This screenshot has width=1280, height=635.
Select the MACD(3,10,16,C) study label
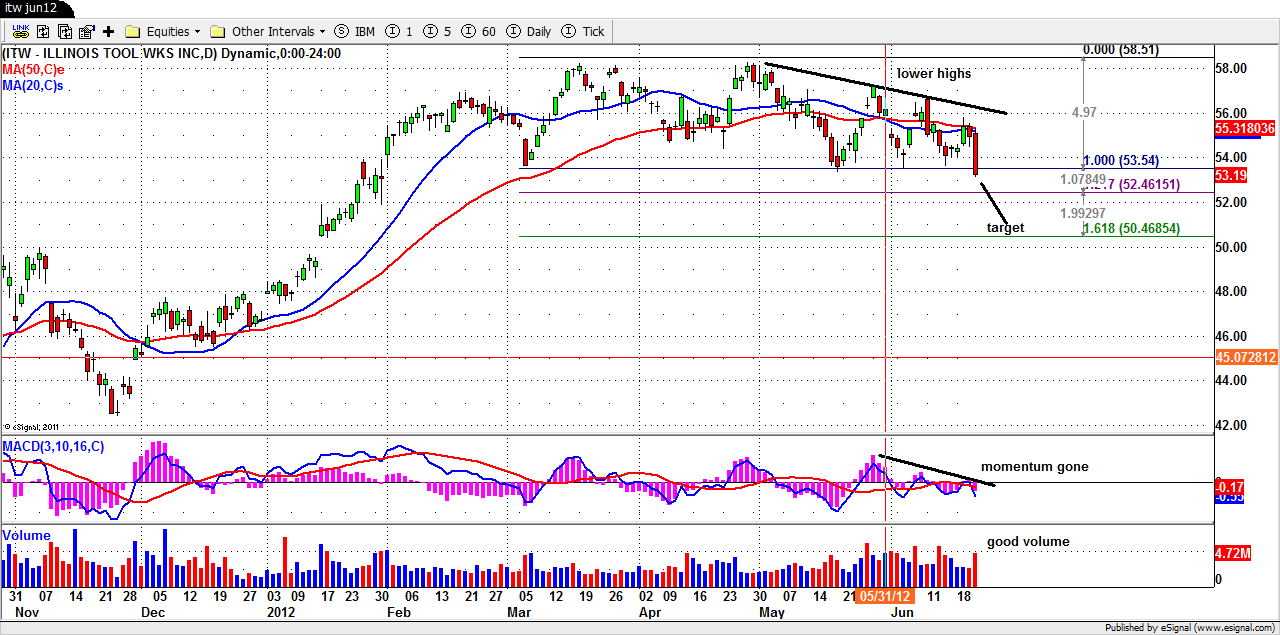coord(53,445)
